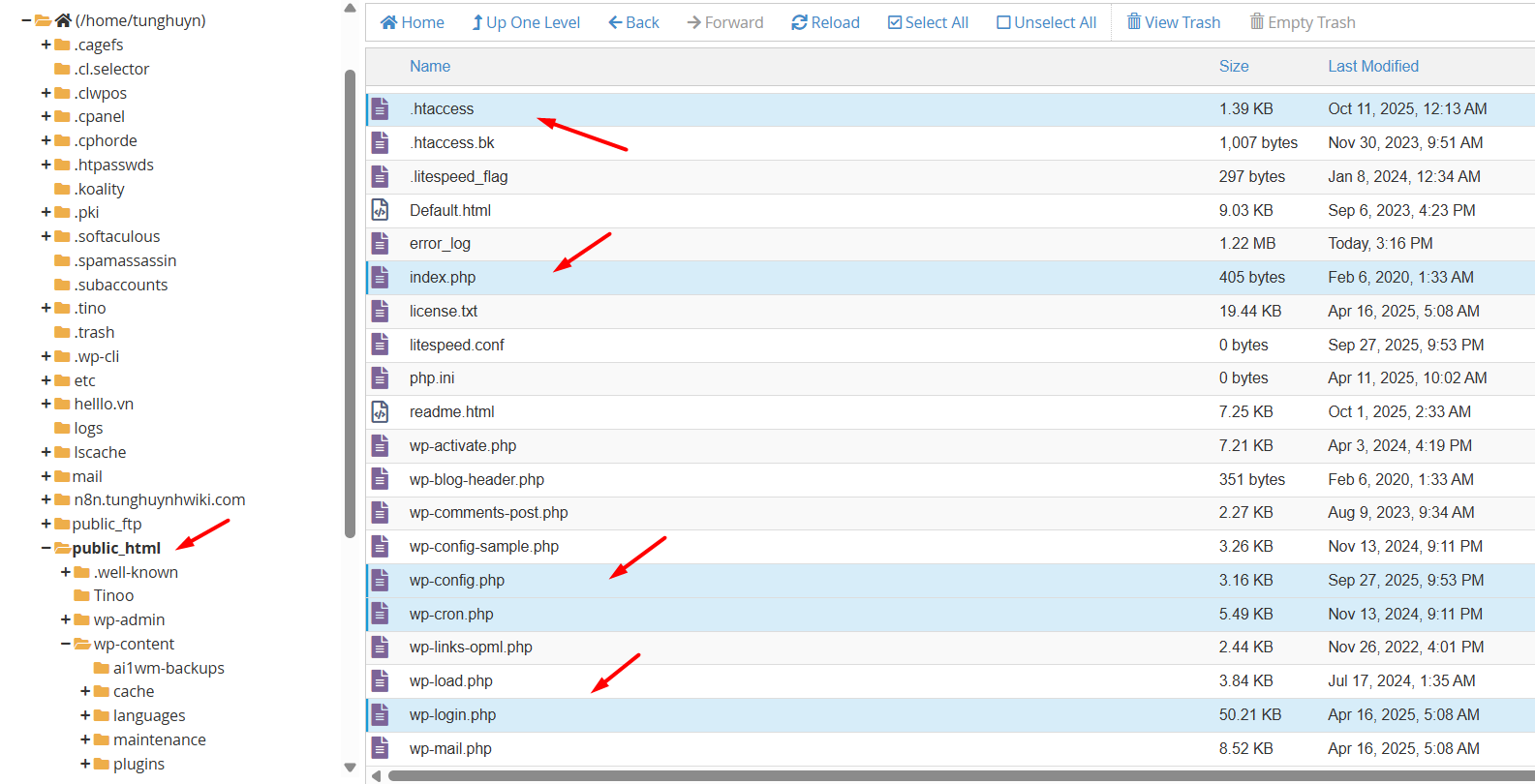Viewport: 1535px width, 784px height.
Task: Sort by Last Modified column
Action: click(x=1372, y=66)
